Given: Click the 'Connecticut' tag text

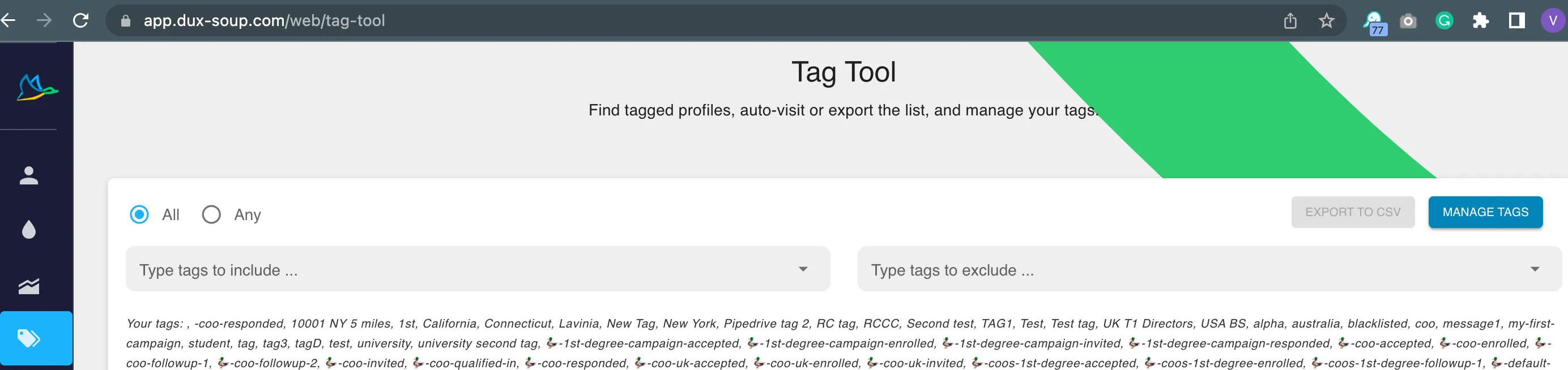Looking at the screenshot, I should click(517, 324).
